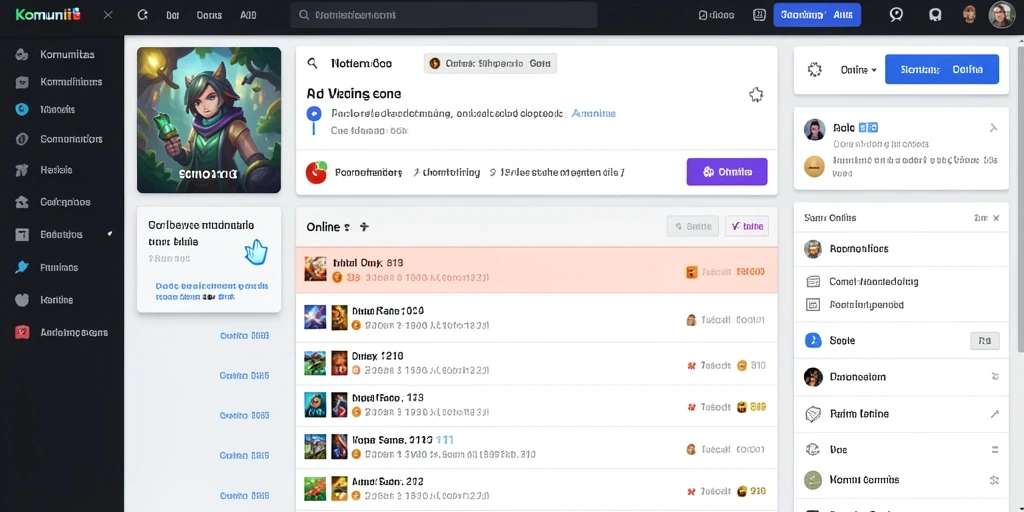The height and width of the screenshot is (512, 1024).
Task: Open the chat bubble icon in header
Action: [x=896, y=14]
